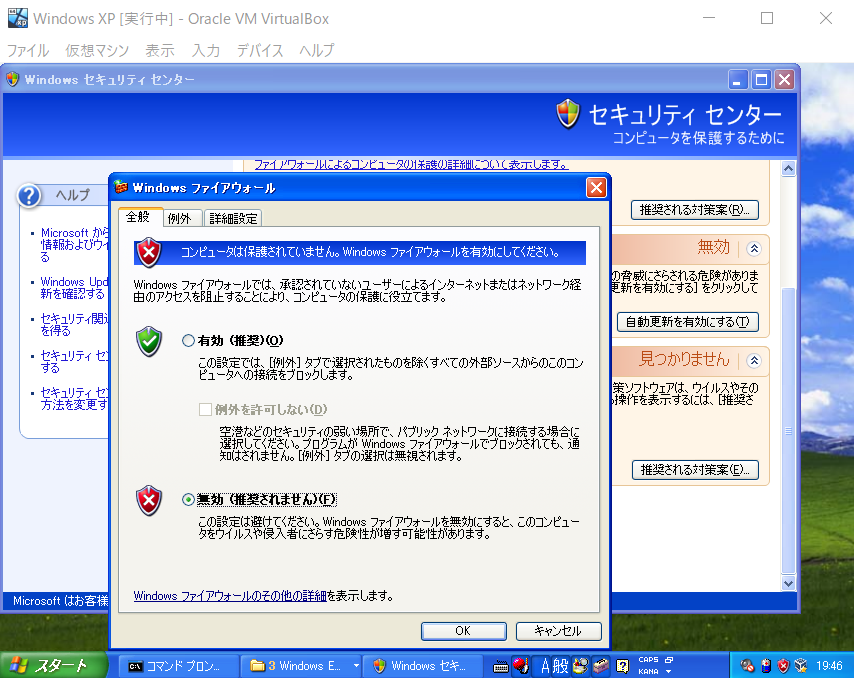Open the スタート menu
The width and height of the screenshot is (854, 678).
pos(53,665)
